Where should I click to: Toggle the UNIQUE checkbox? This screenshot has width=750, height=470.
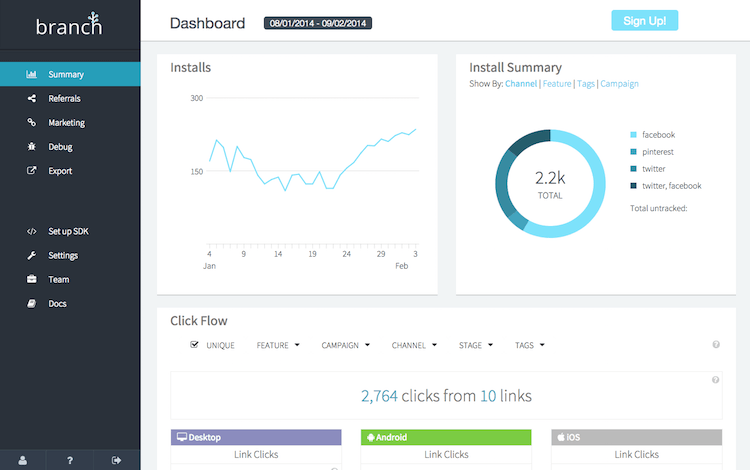coord(195,345)
